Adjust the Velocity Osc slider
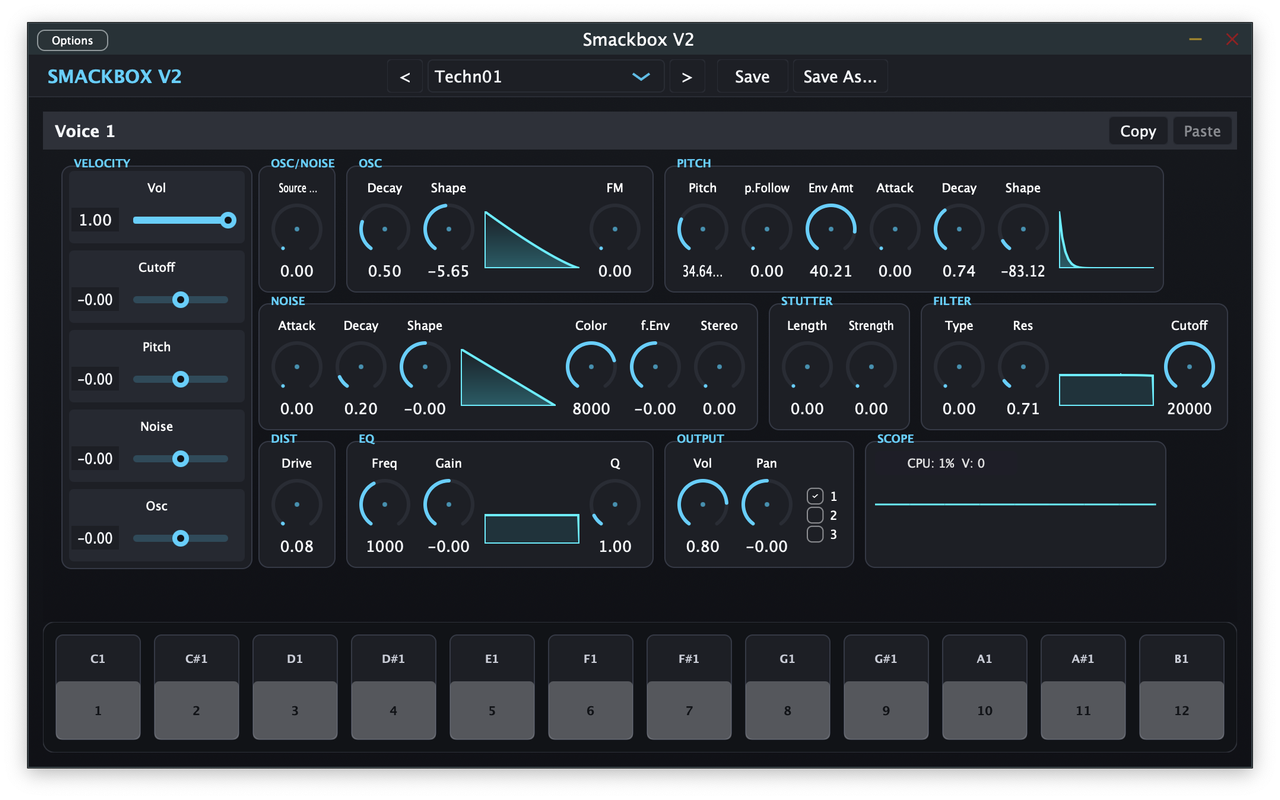1280x800 pixels. click(181, 538)
